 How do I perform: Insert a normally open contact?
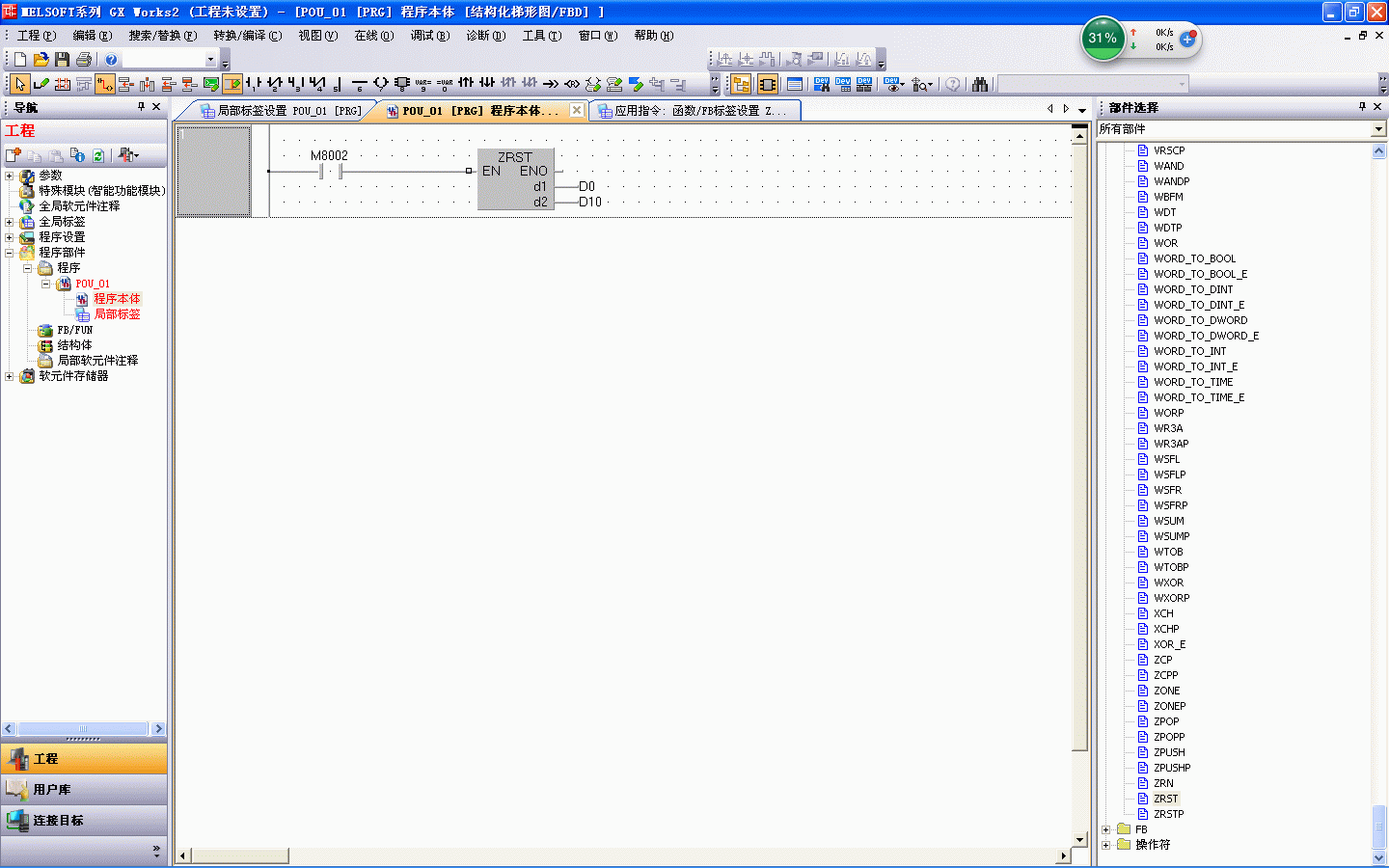(253, 85)
